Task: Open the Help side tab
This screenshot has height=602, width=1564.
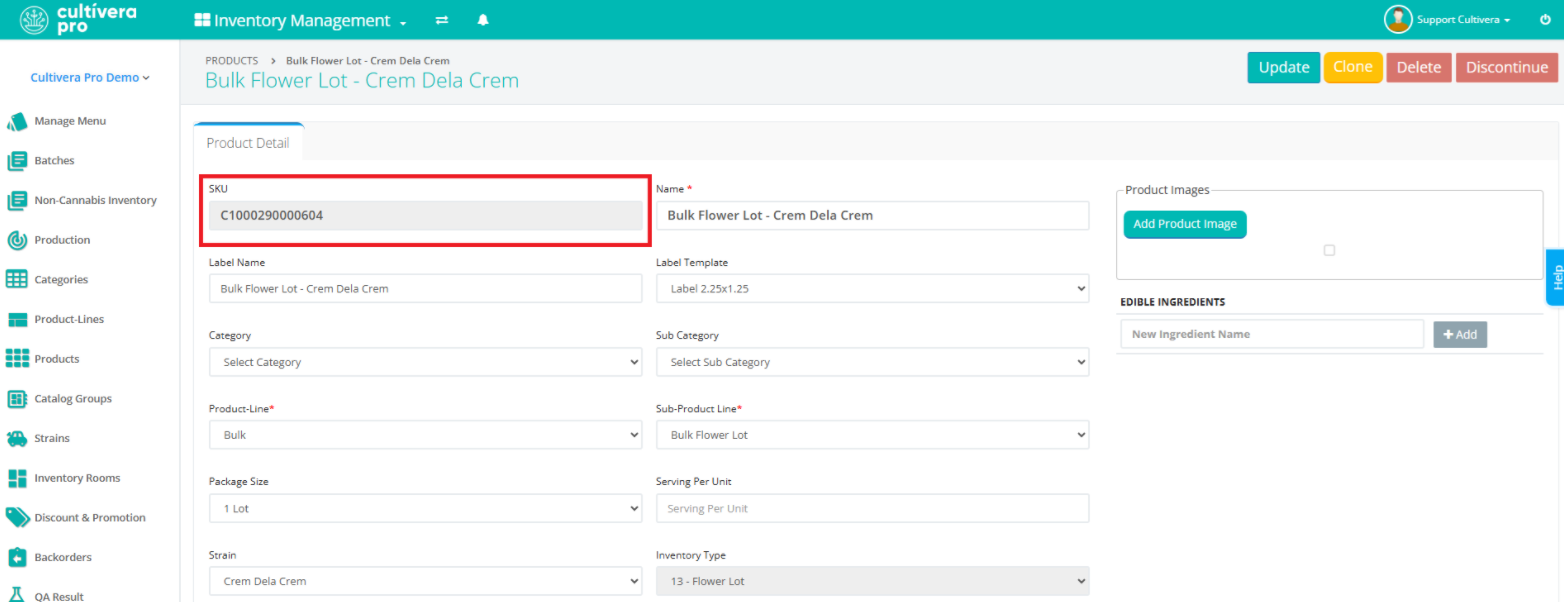Action: tap(1555, 277)
